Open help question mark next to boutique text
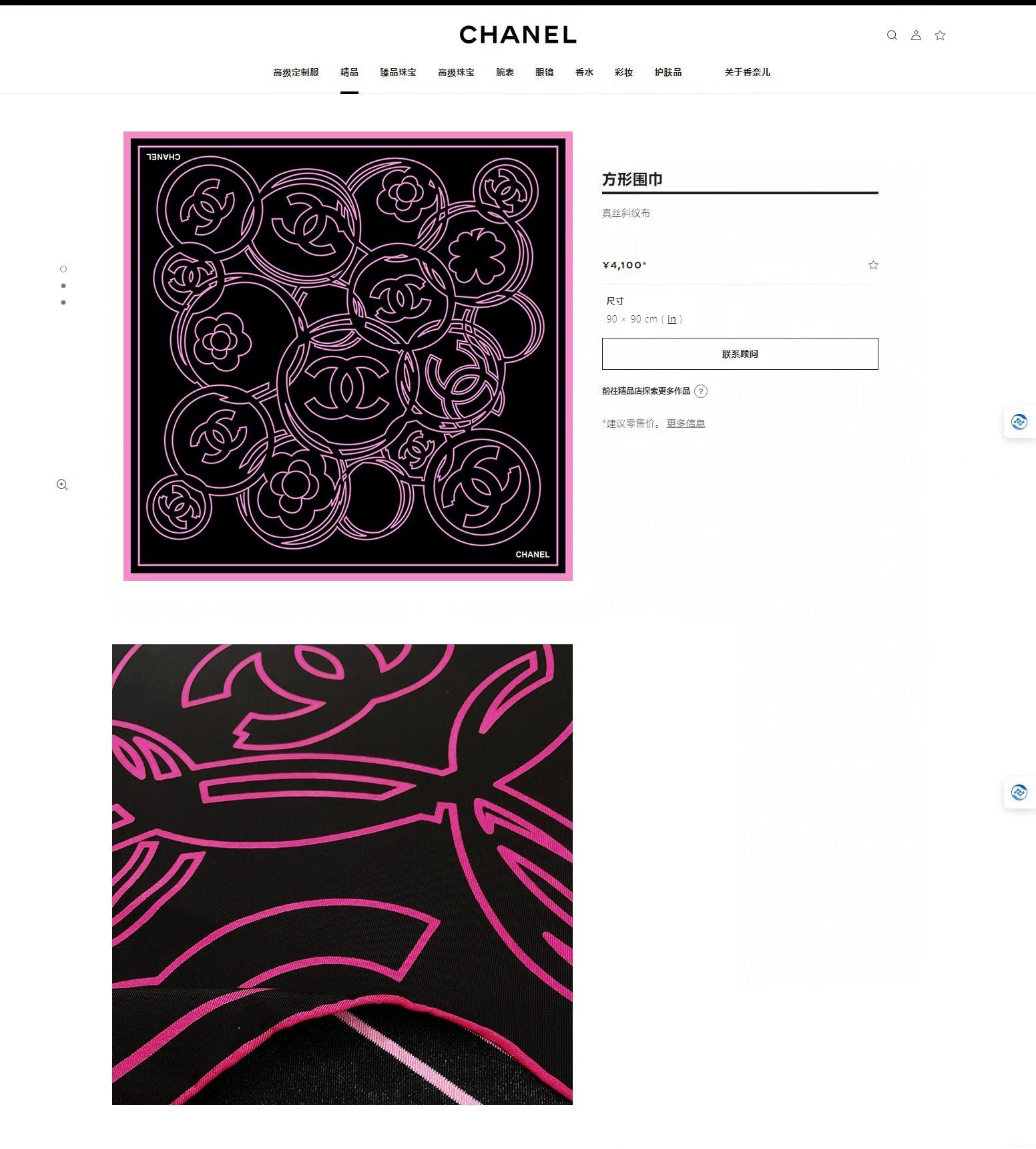The width and height of the screenshot is (1036, 1149). click(x=700, y=391)
